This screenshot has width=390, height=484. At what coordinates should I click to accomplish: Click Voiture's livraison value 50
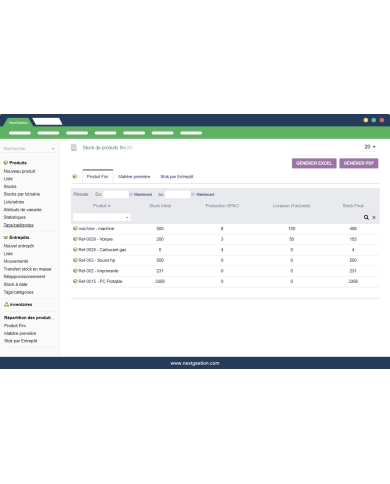click(x=292, y=239)
